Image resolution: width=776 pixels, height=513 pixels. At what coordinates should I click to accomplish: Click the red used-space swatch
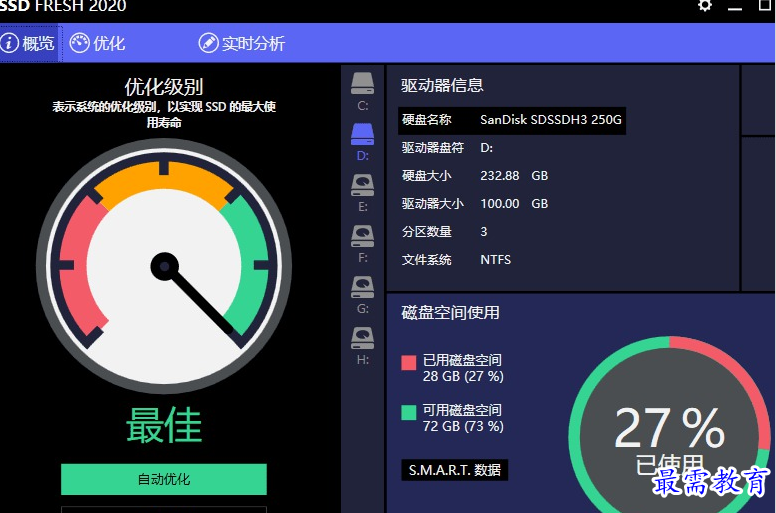(x=409, y=363)
